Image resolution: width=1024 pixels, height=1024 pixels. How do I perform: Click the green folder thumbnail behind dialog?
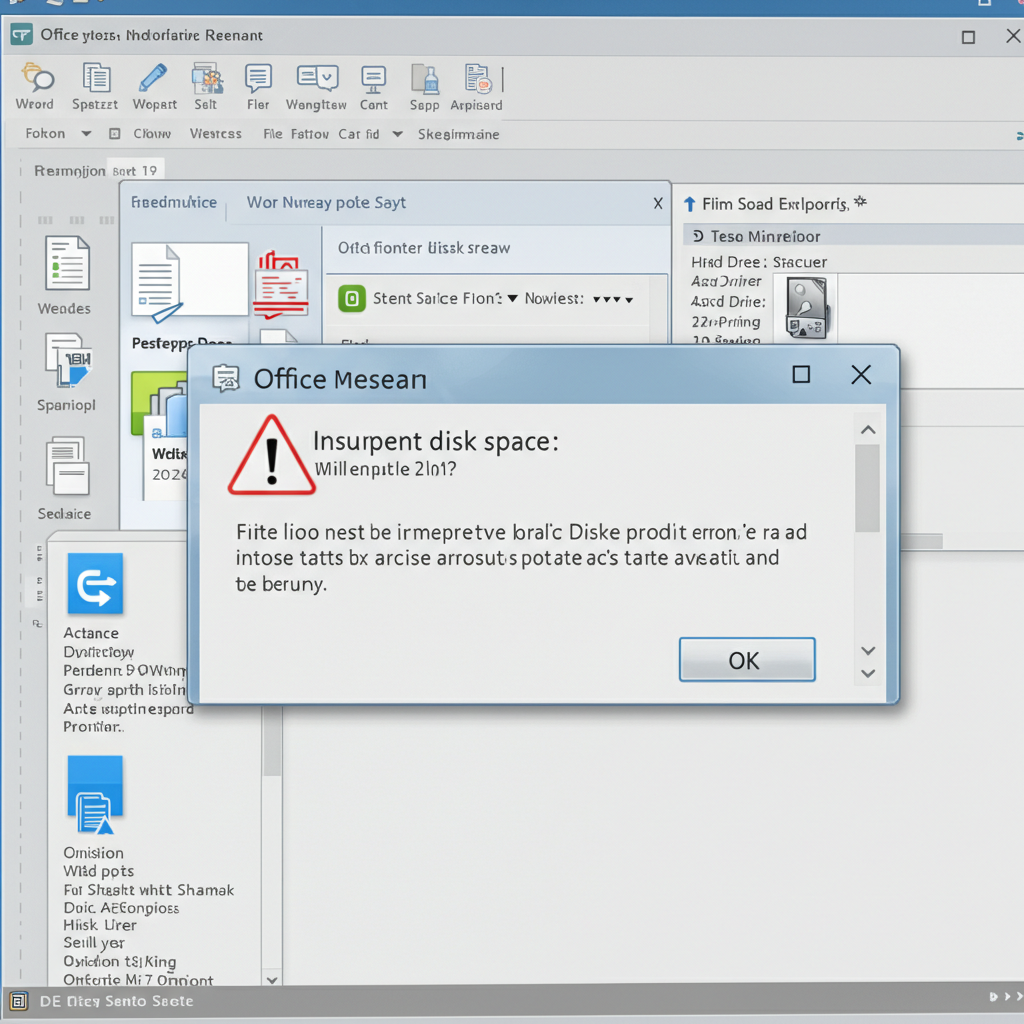[159, 403]
